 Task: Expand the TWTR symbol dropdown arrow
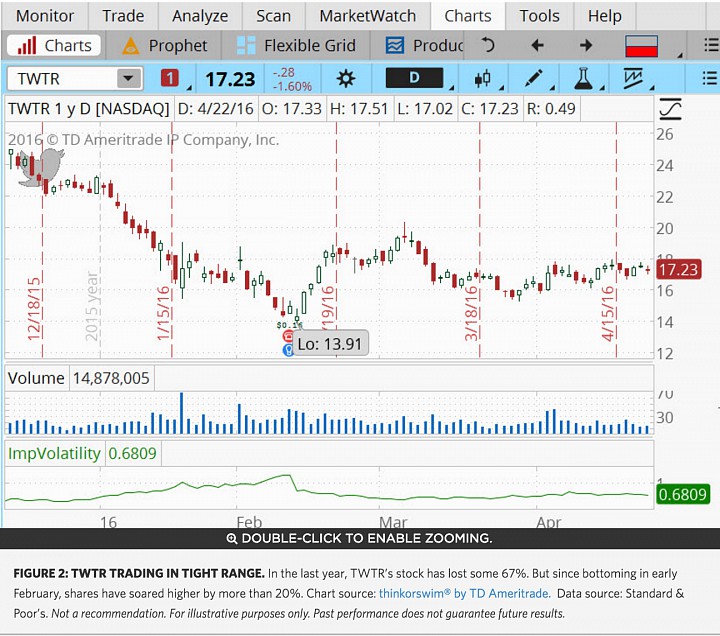click(129, 79)
